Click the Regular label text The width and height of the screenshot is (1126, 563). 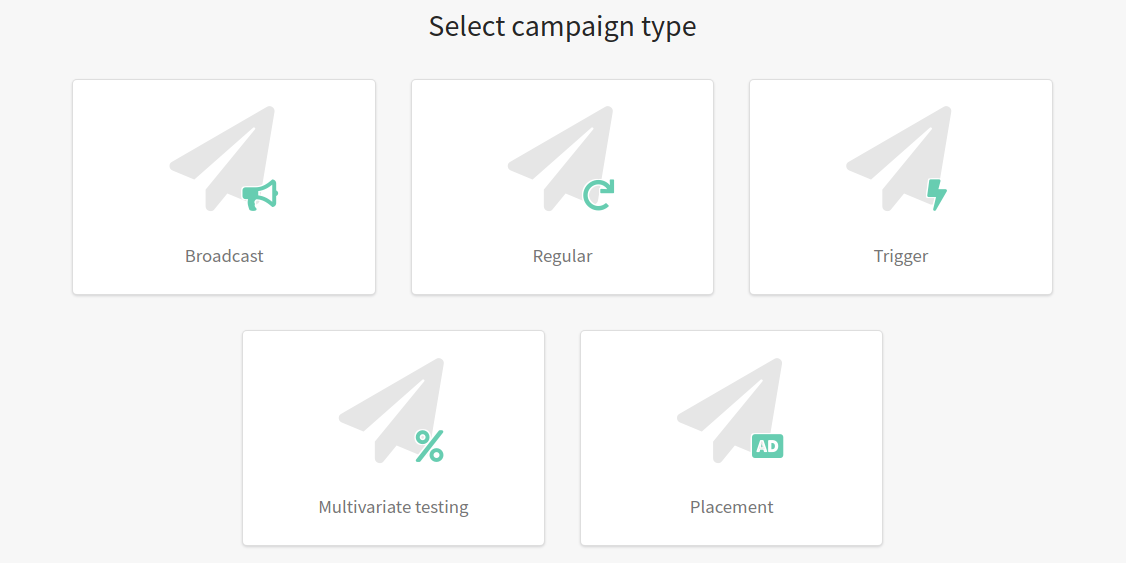pyautogui.click(x=562, y=256)
